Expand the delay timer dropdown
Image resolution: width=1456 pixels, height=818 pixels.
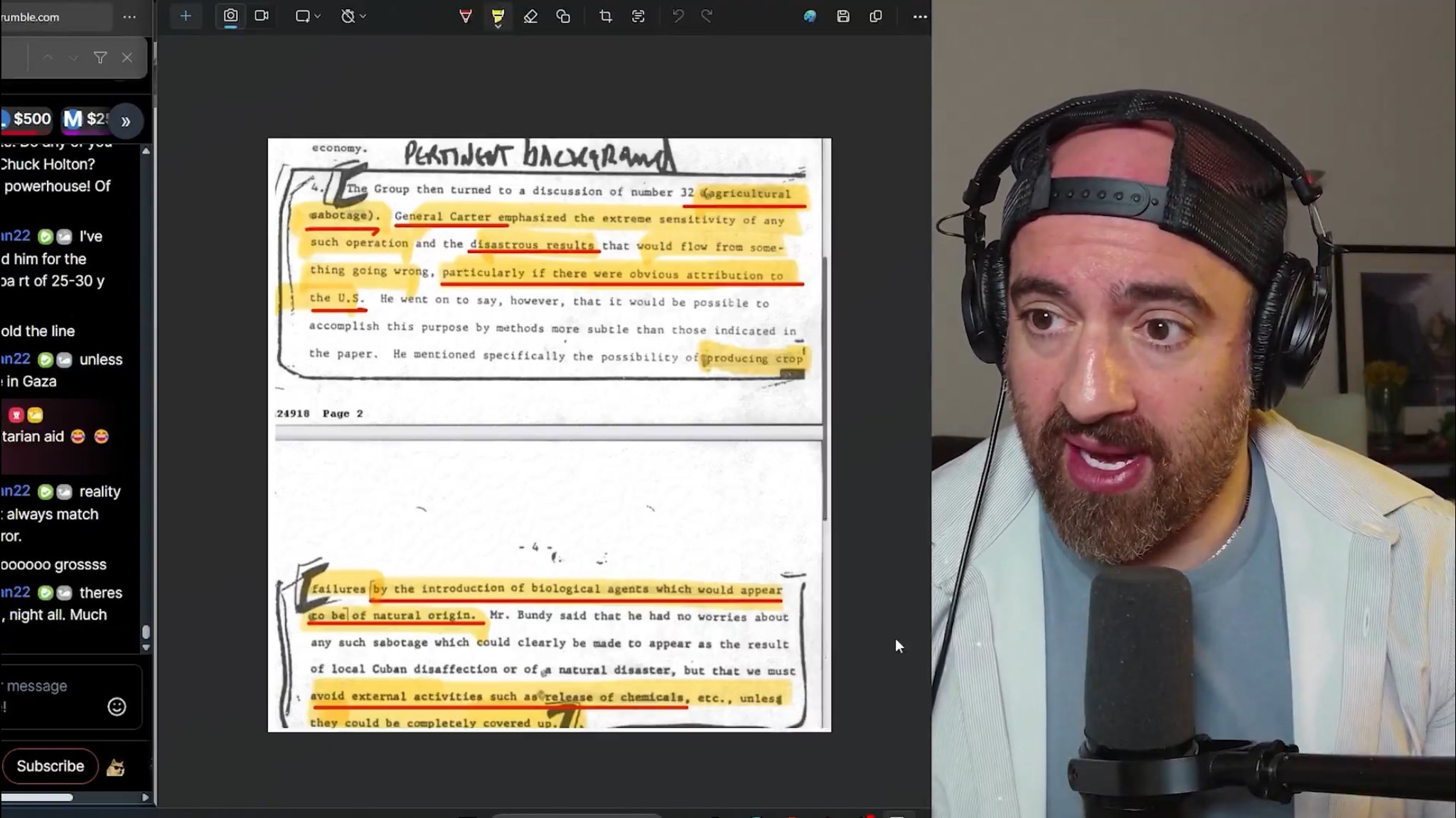[353, 16]
